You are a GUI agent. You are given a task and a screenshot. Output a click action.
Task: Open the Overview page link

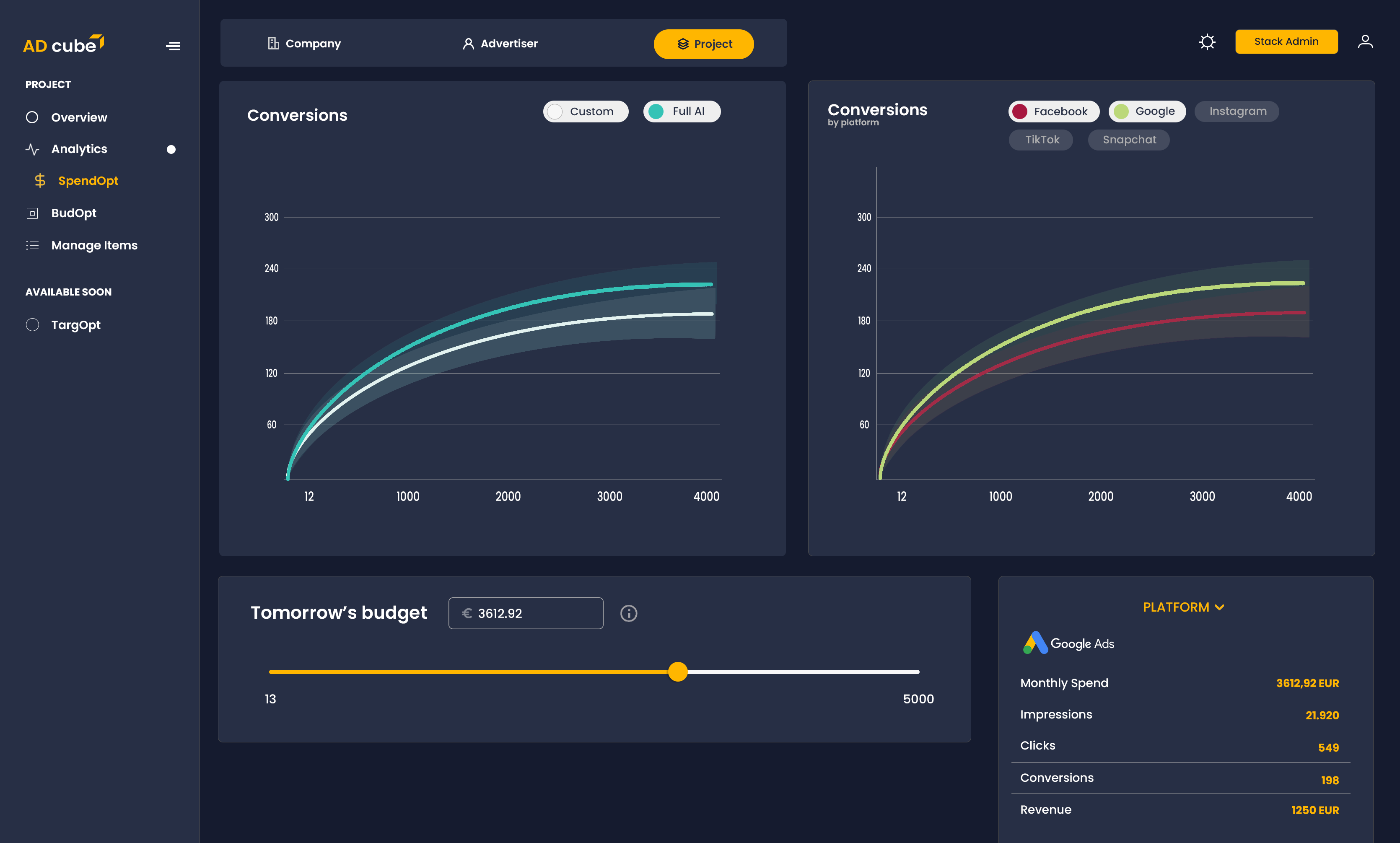79,118
